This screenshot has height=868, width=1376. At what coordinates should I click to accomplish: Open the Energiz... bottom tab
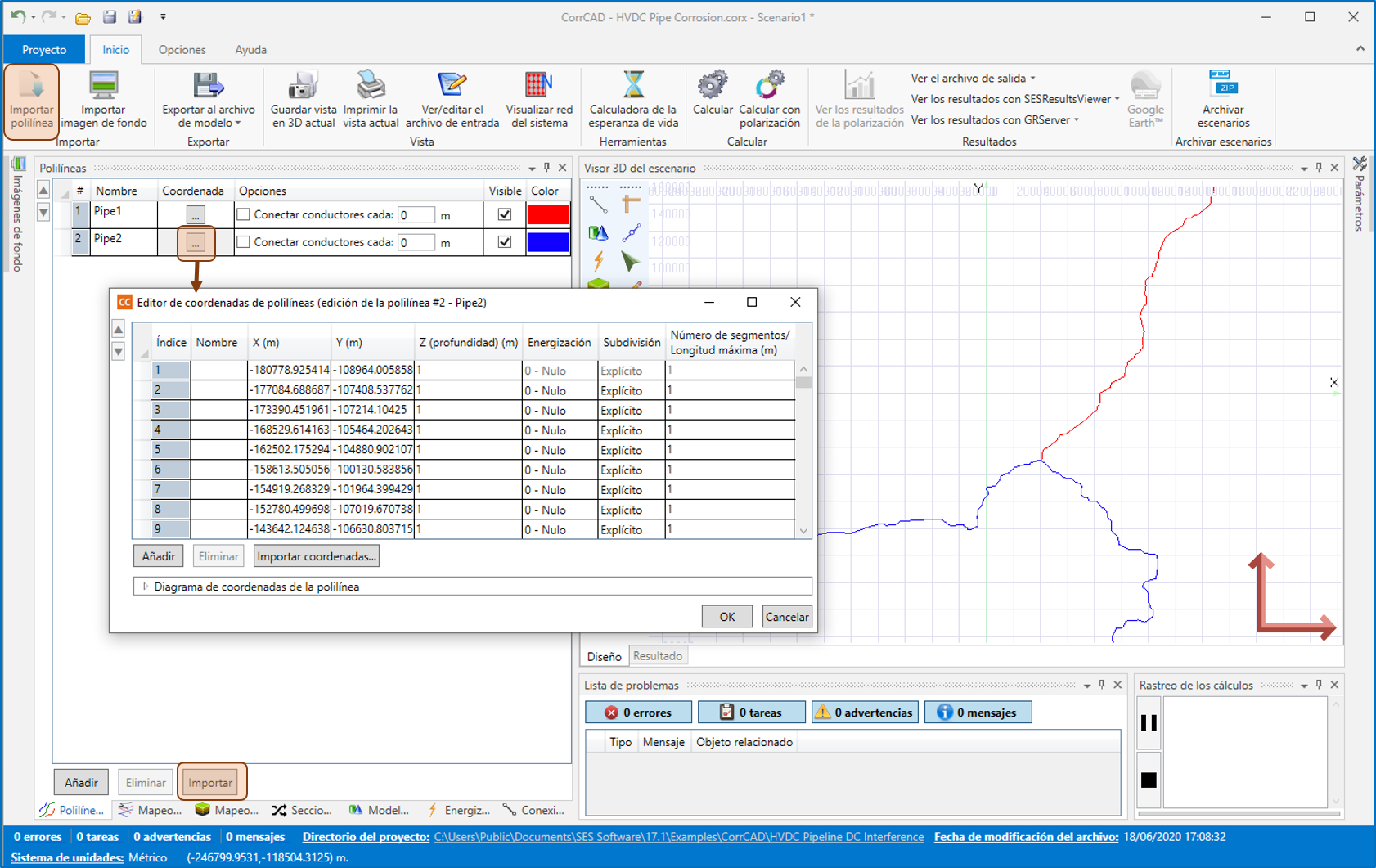pyautogui.click(x=459, y=810)
